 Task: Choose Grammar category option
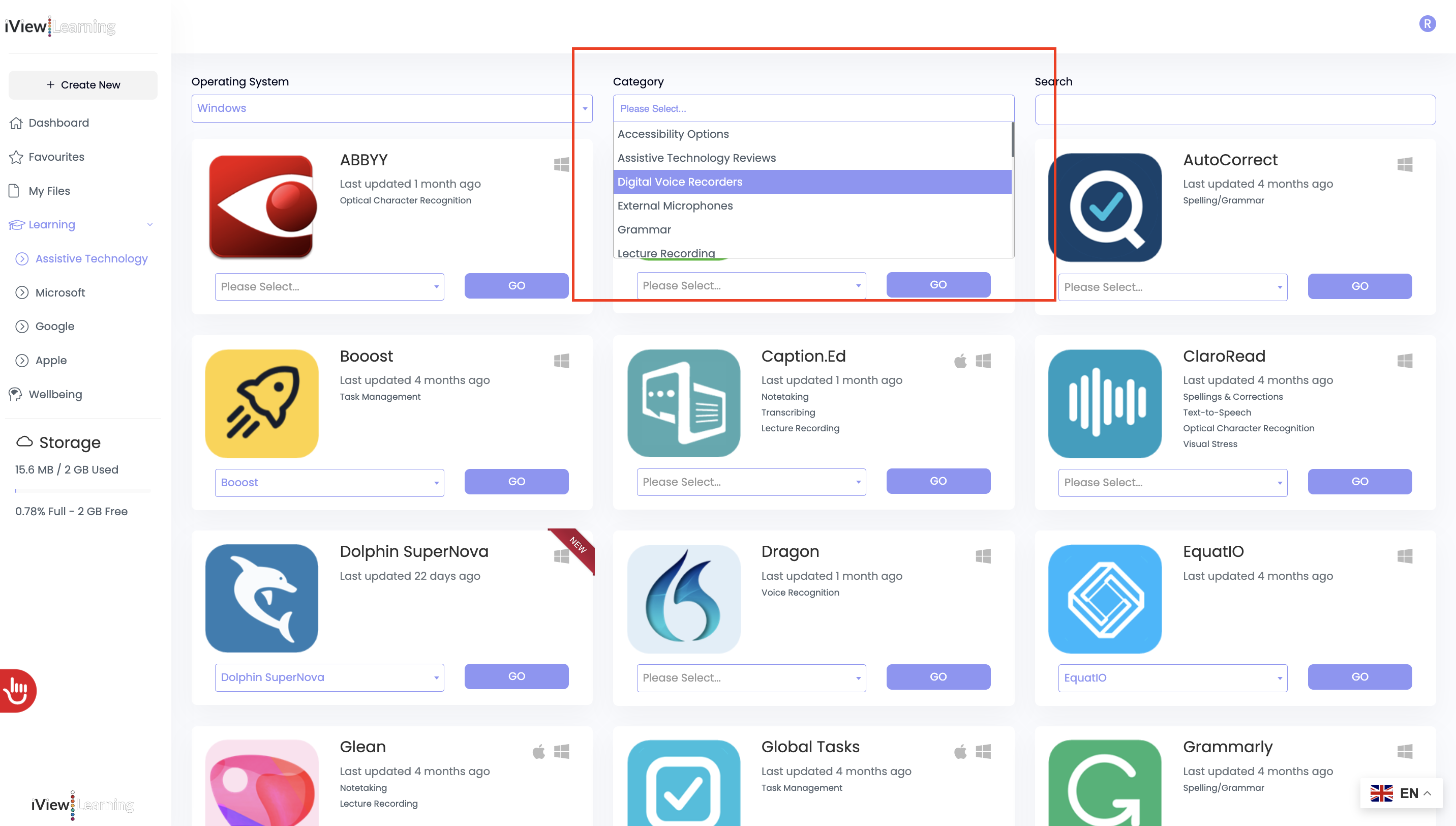pyautogui.click(x=812, y=229)
